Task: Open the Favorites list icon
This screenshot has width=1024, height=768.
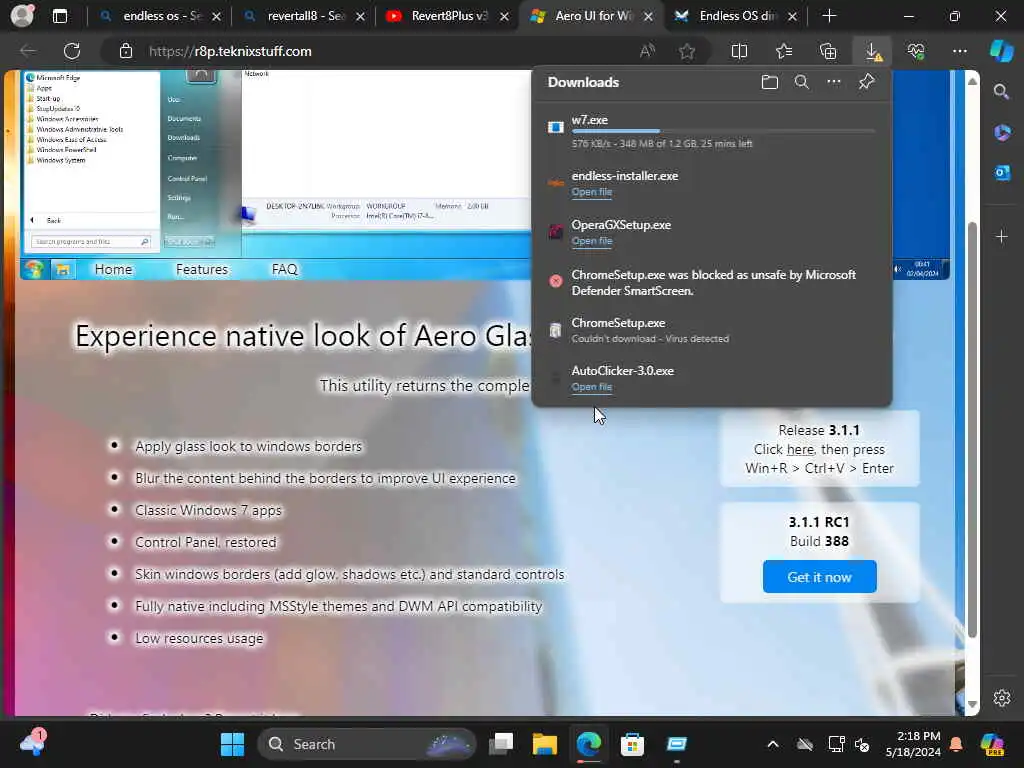Action: 784,51
